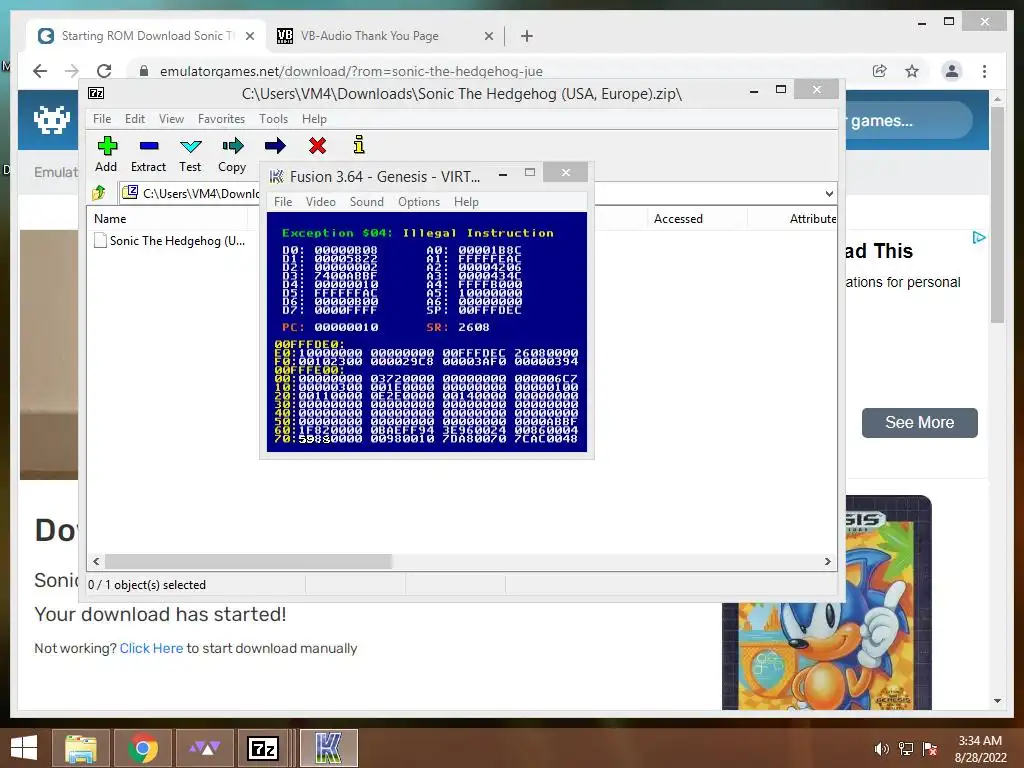Click the blue Move arrow icon
This screenshot has width=1024, height=768.
point(275,146)
